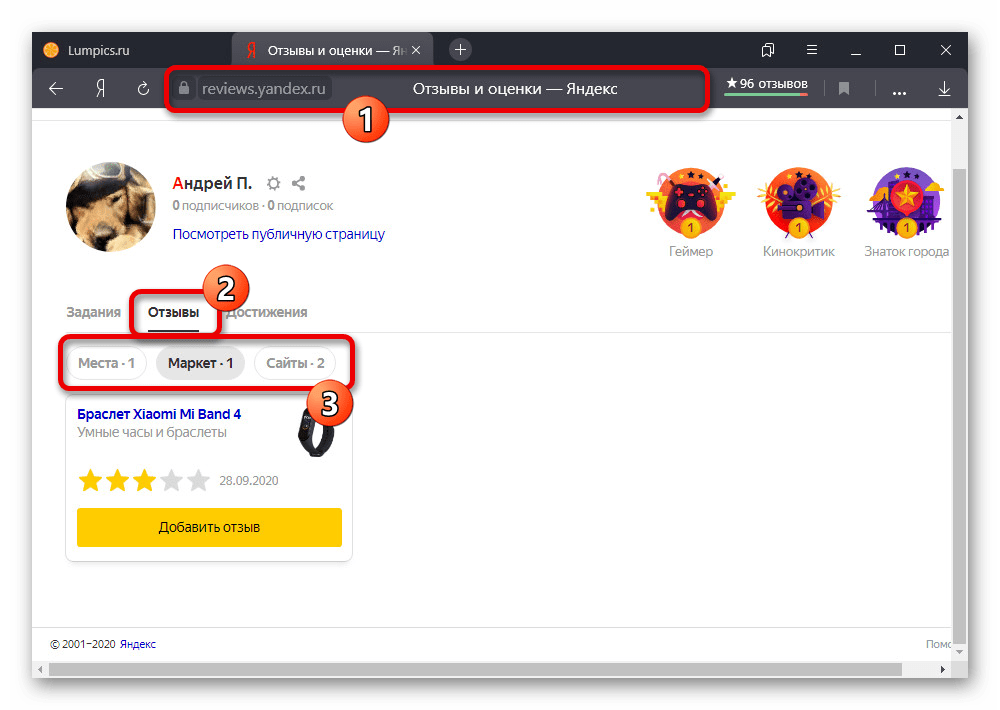Open the browser hamburger menu
Viewport: 1000px width, 710px height.
point(812,50)
